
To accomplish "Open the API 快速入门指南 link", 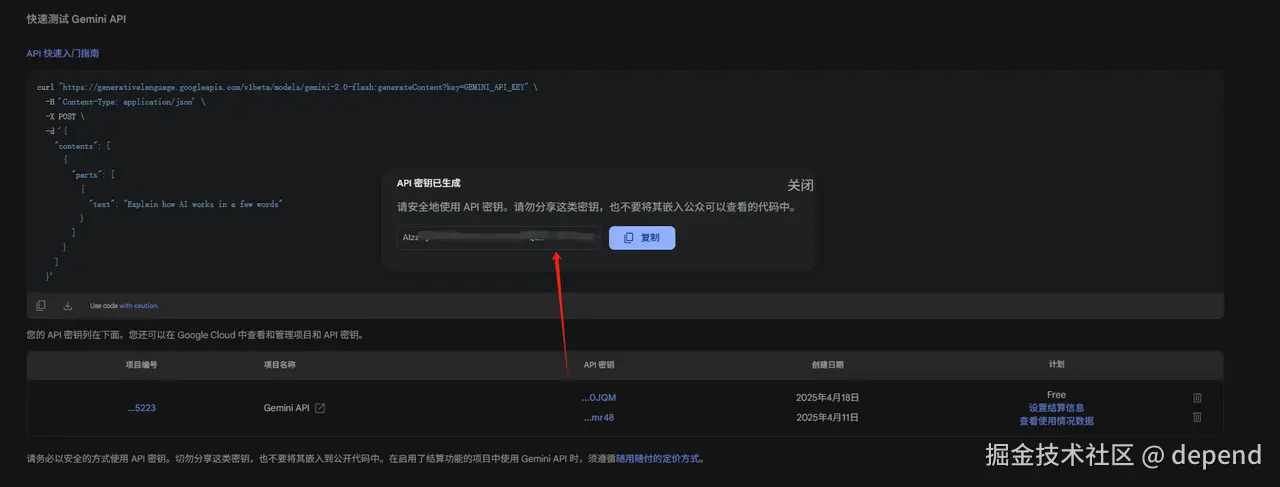I will pyautogui.click(x=62, y=53).
